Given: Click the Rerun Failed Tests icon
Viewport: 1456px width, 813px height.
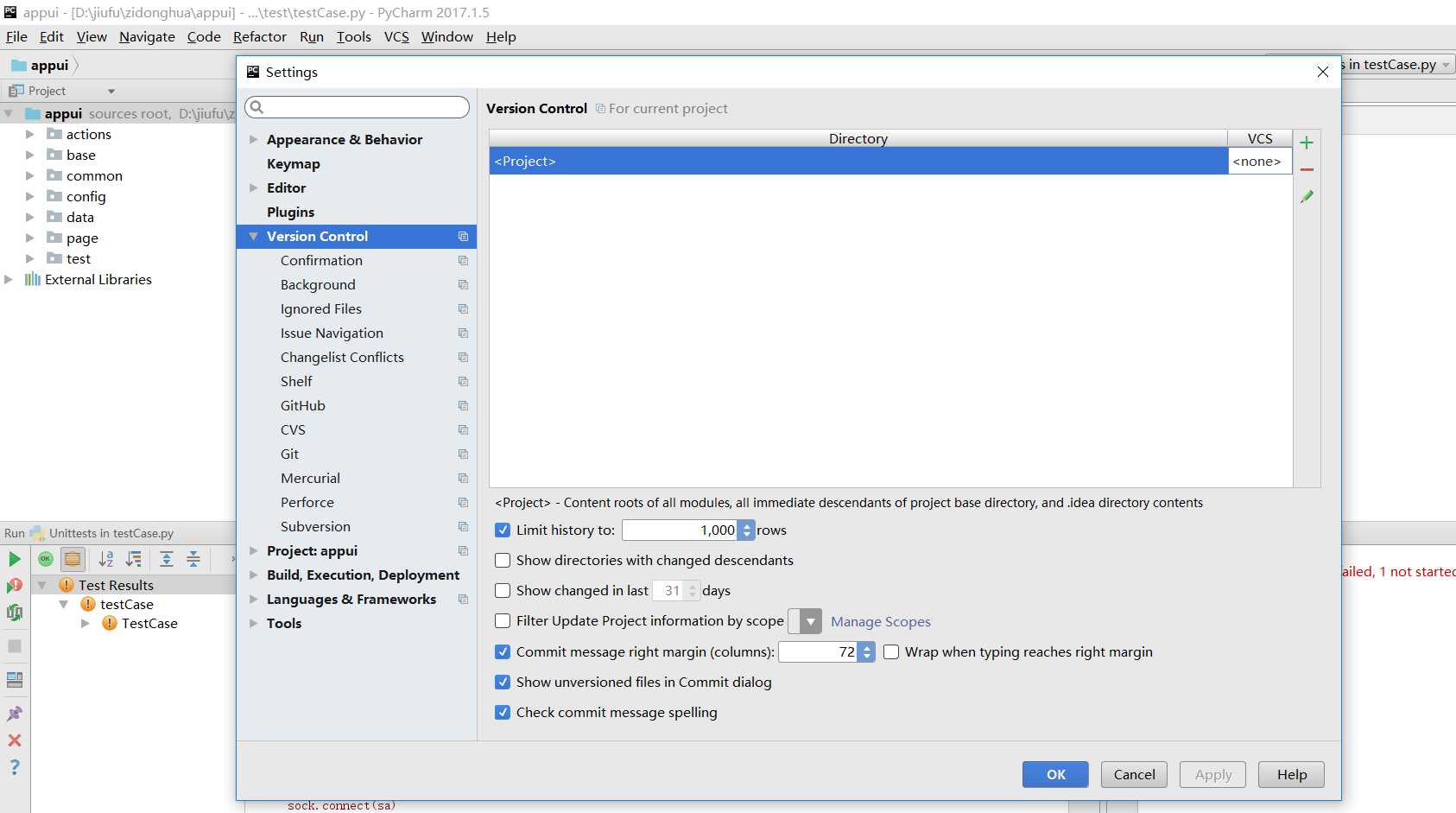Looking at the screenshot, I should (x=15, y=586).
